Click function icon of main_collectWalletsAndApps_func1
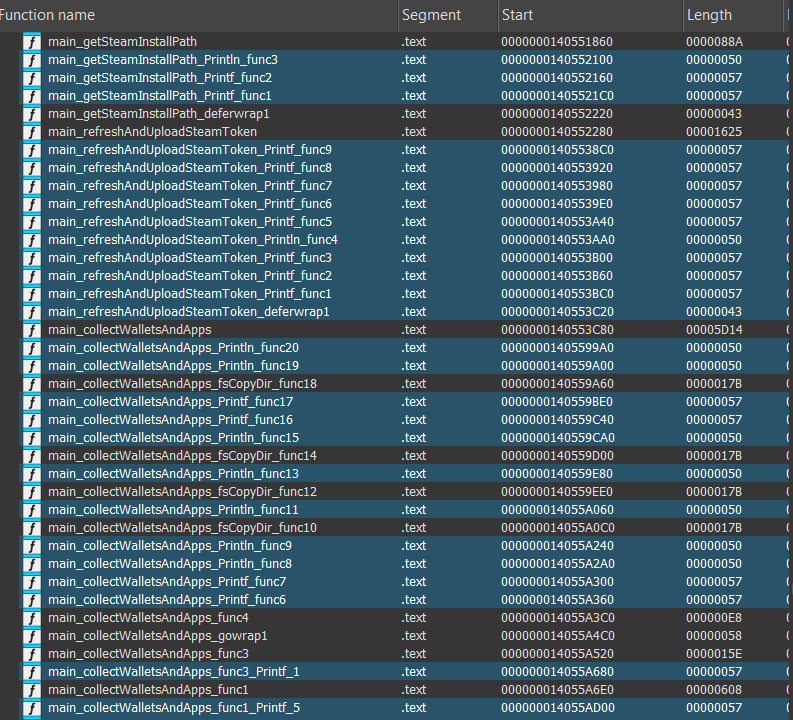Screen dimensions: 793x720 click(x=32, y=690)
